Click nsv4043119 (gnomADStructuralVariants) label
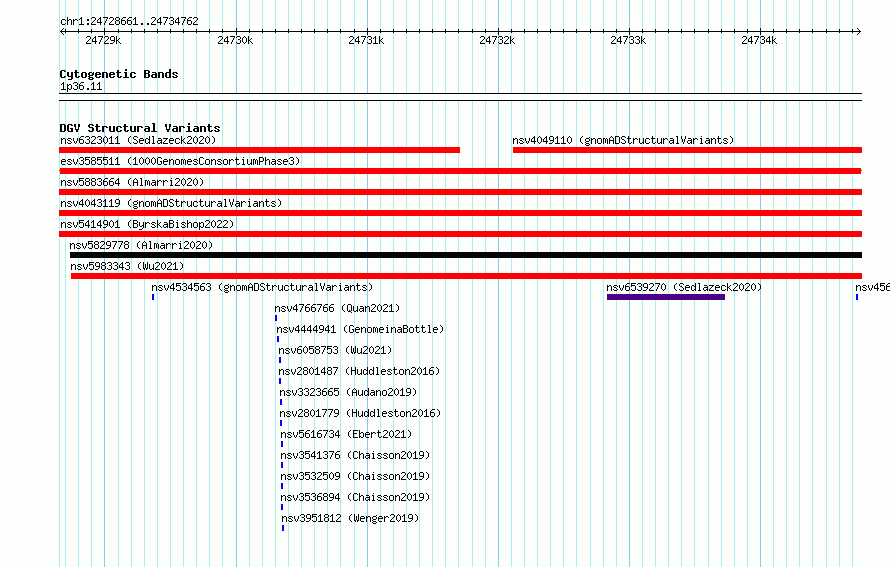Image resolution: width=890 pixels, height=567 pixels. pyautogui.click(x=171, y=203)
